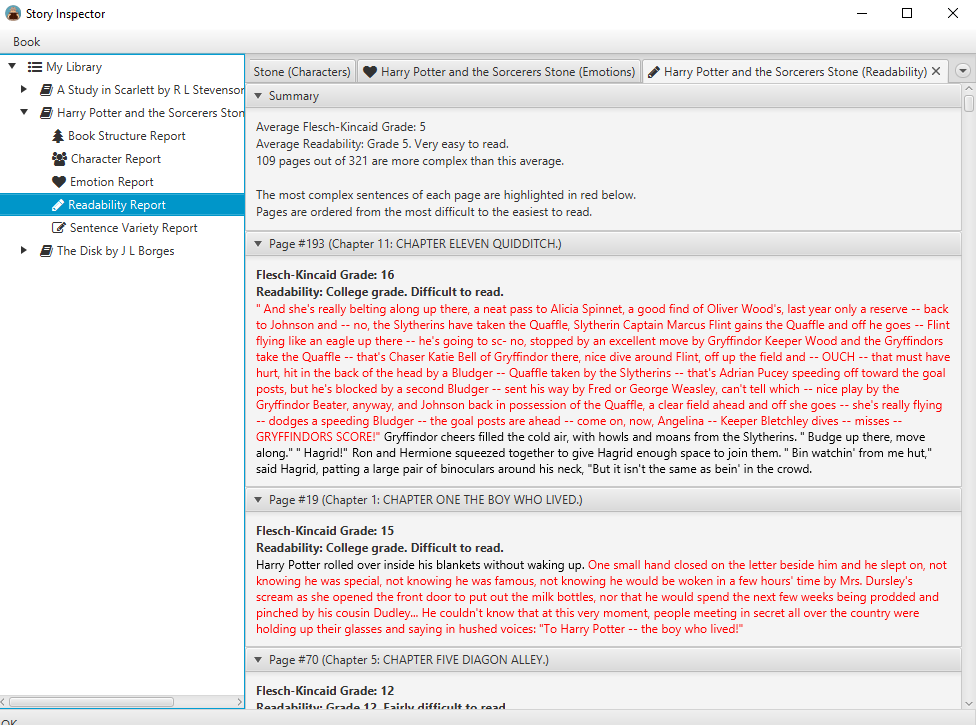
Task: Click the edit icon of Sentence Variety Report
Action: [59, 228]
